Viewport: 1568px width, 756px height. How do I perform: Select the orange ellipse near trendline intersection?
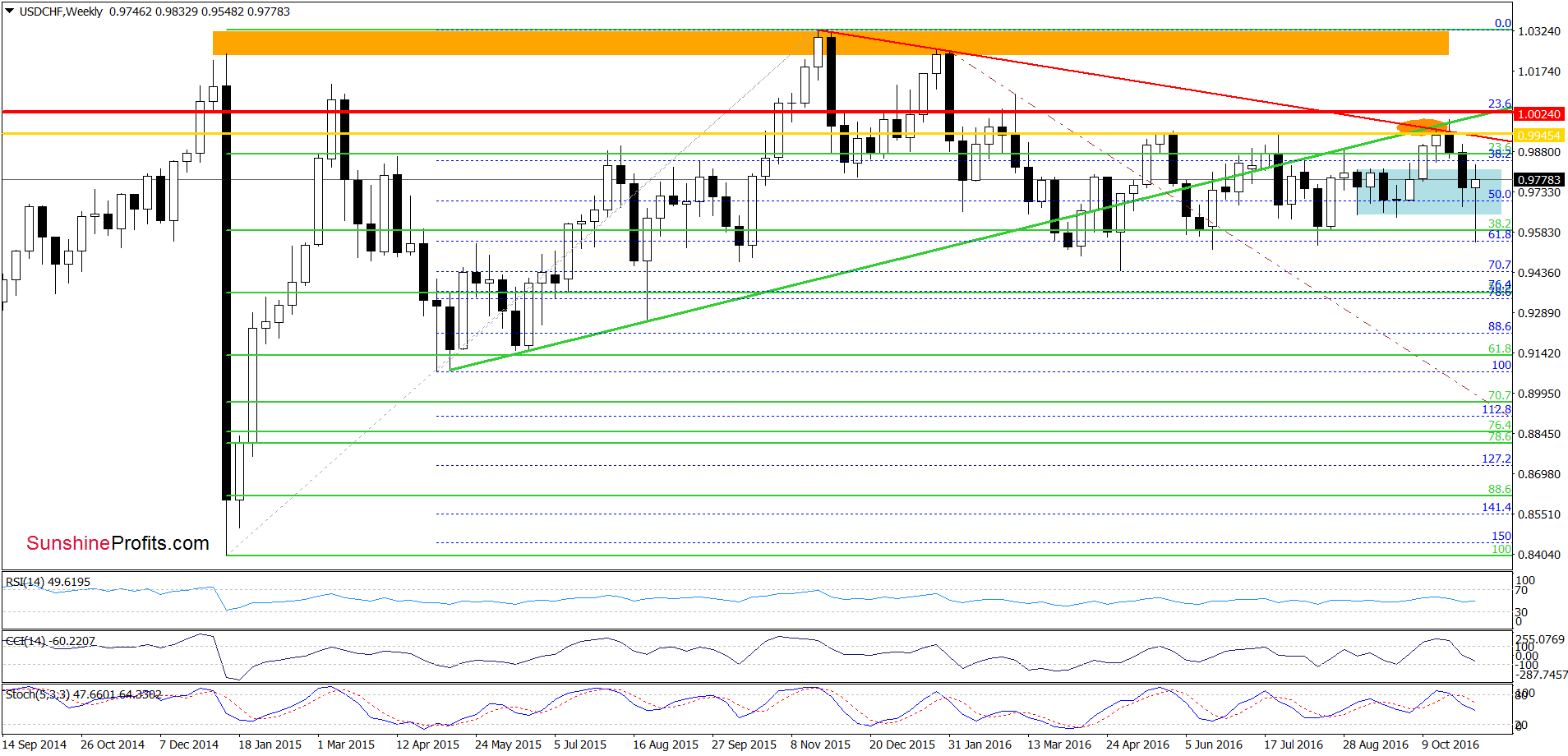(1421, 127)
